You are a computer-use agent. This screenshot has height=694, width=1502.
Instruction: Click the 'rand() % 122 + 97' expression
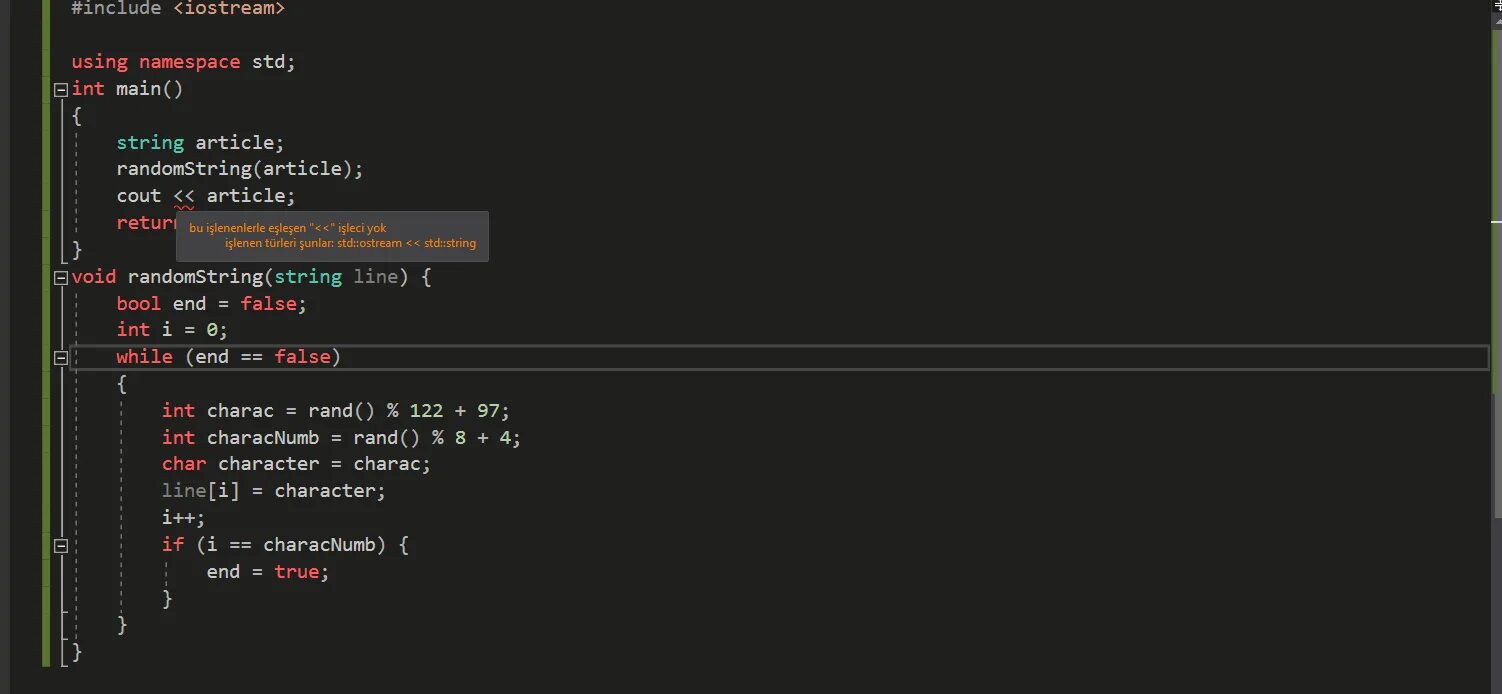tap(404, 411)
